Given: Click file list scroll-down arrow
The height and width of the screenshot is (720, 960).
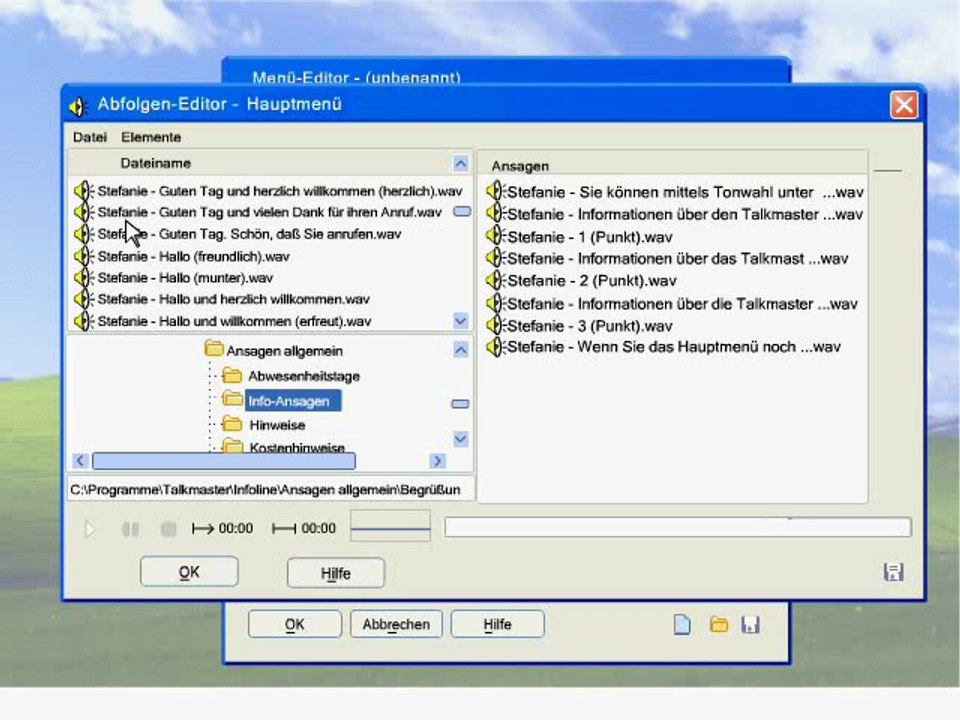Looking at the screenshot, I should click(460, 320).
